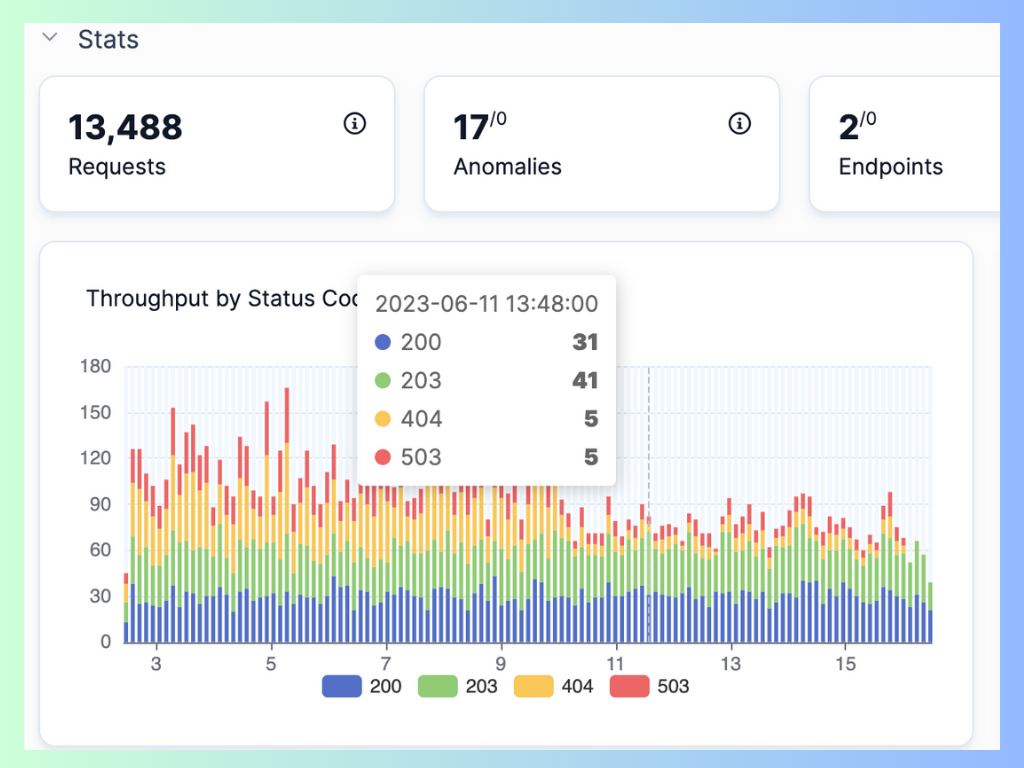Toggle the 203 series visibility in the legend
The width and height of the screenshot is (1024, 768).
(436, 686)
